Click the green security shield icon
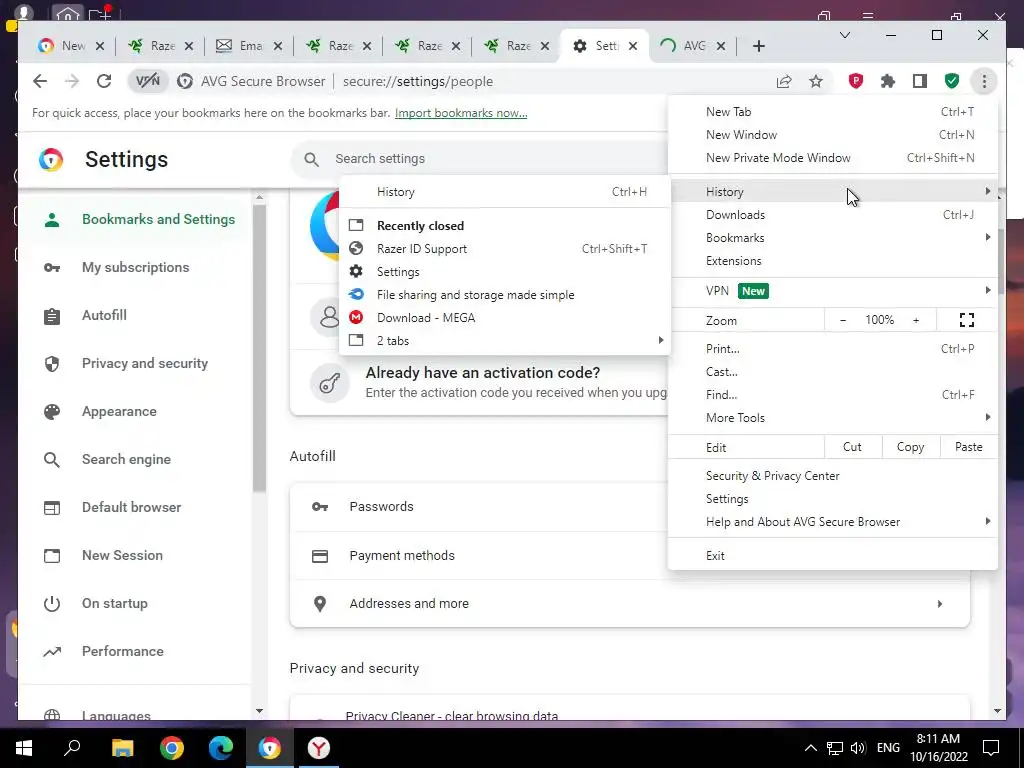The height and width of the screenshot is (768, 1024). click(952, 81)
